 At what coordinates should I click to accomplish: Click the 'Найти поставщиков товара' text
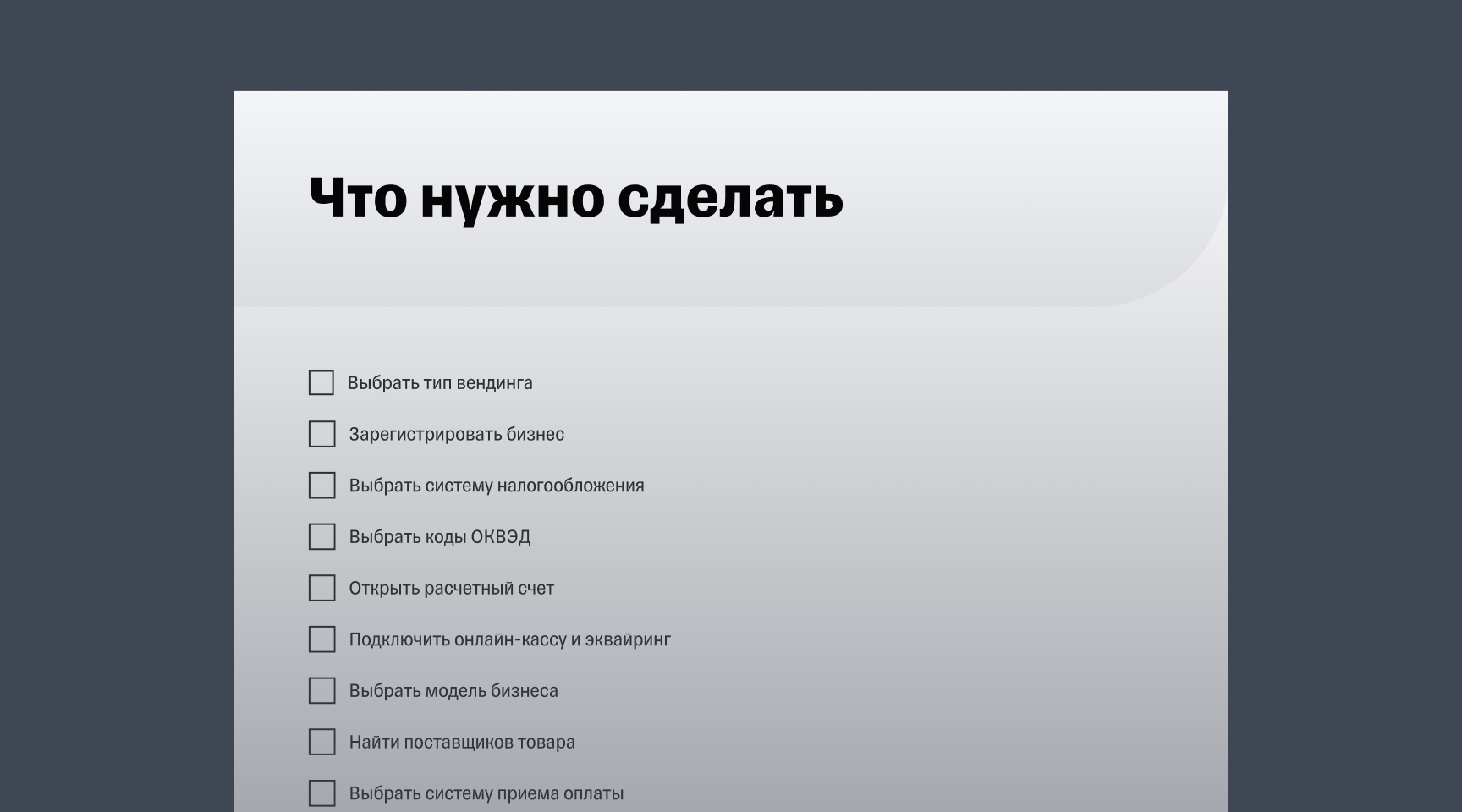[x=462, y=742]
